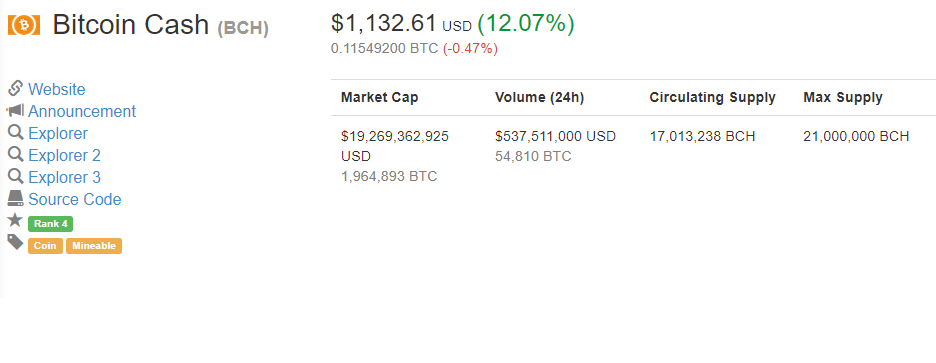Image resolution: width=936 pixels, height=363 pixels.
Task: Open the Explorer 3 link
Action: [x=64, y=178]
